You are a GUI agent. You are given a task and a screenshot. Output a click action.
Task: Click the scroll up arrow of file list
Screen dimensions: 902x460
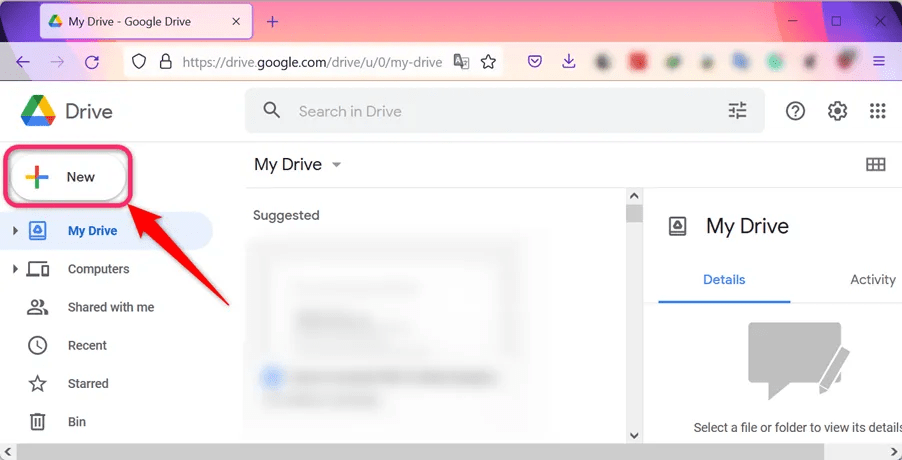tap(634, 196)
